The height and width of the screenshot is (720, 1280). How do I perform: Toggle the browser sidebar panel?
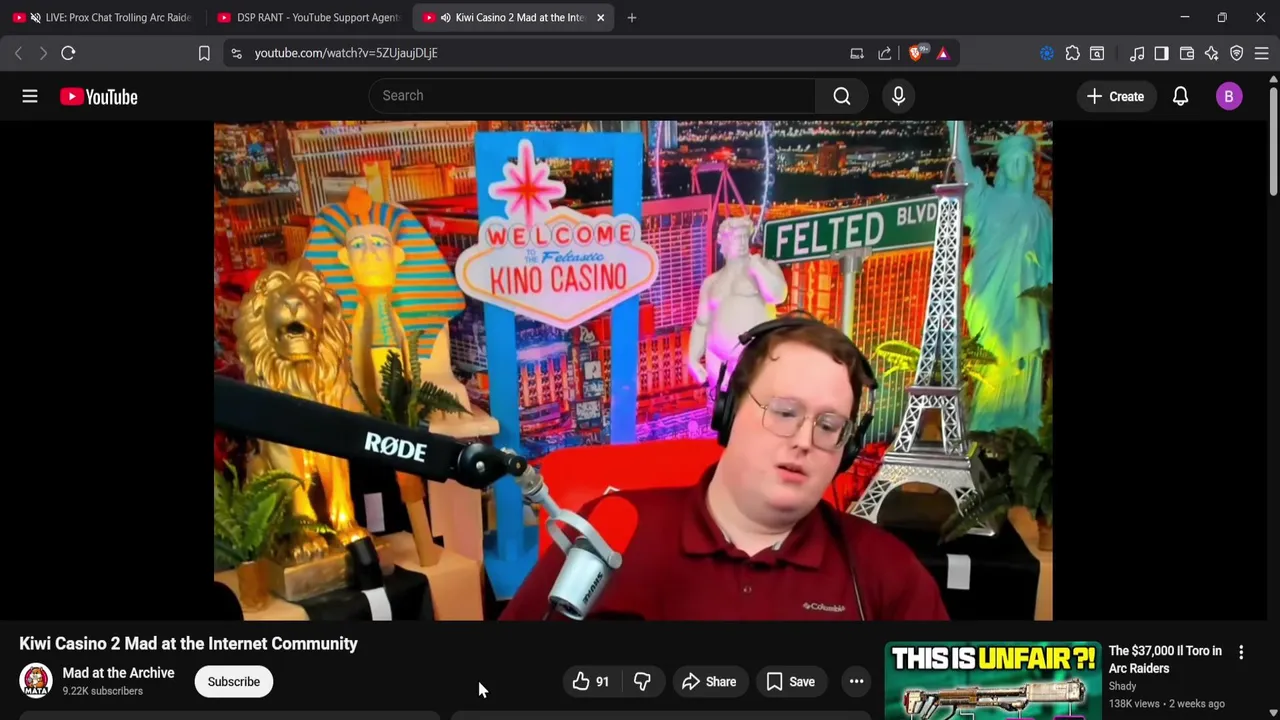coord(1161,53)
